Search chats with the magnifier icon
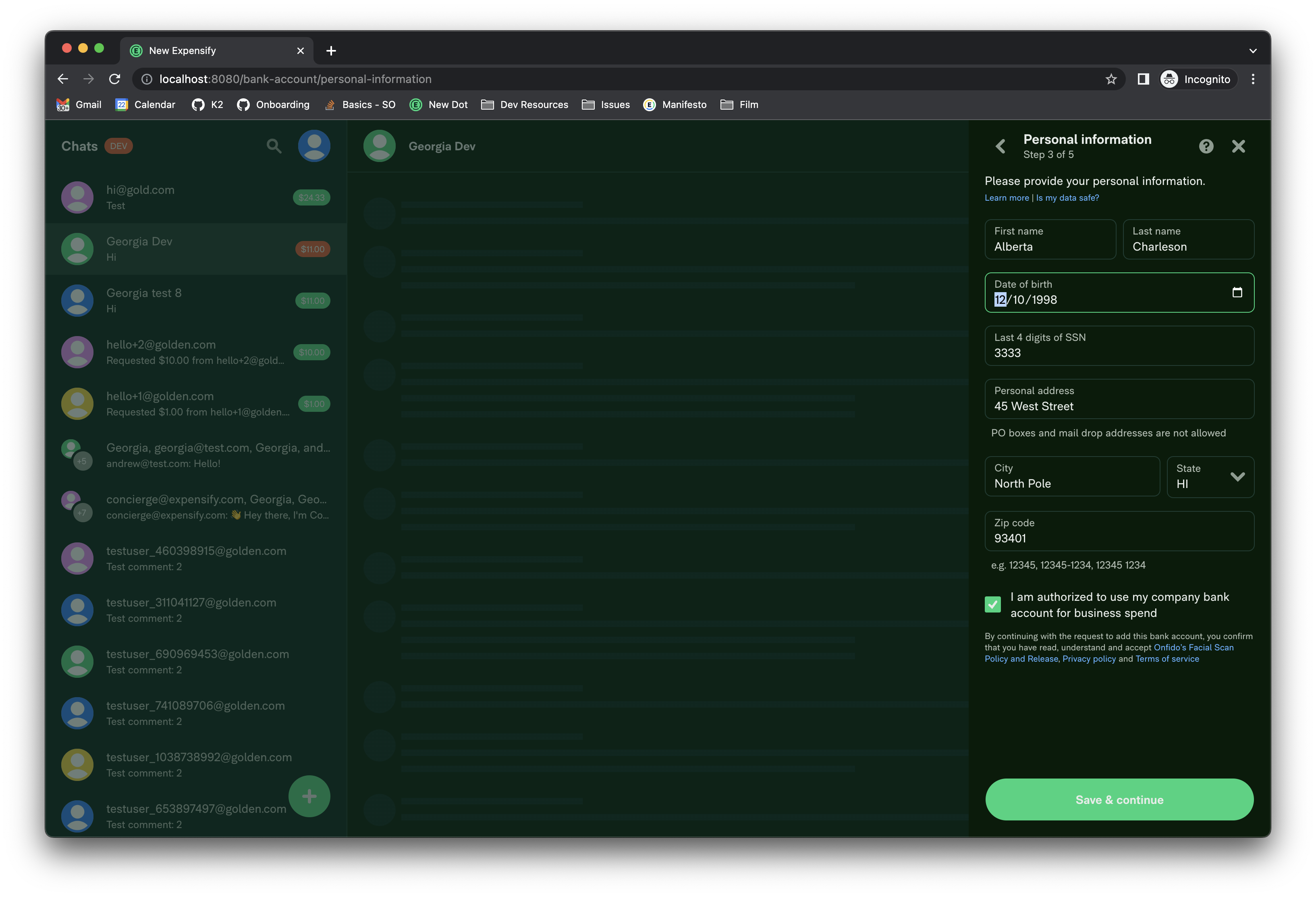The image size is (1316, 897). (x=274, y=146)
